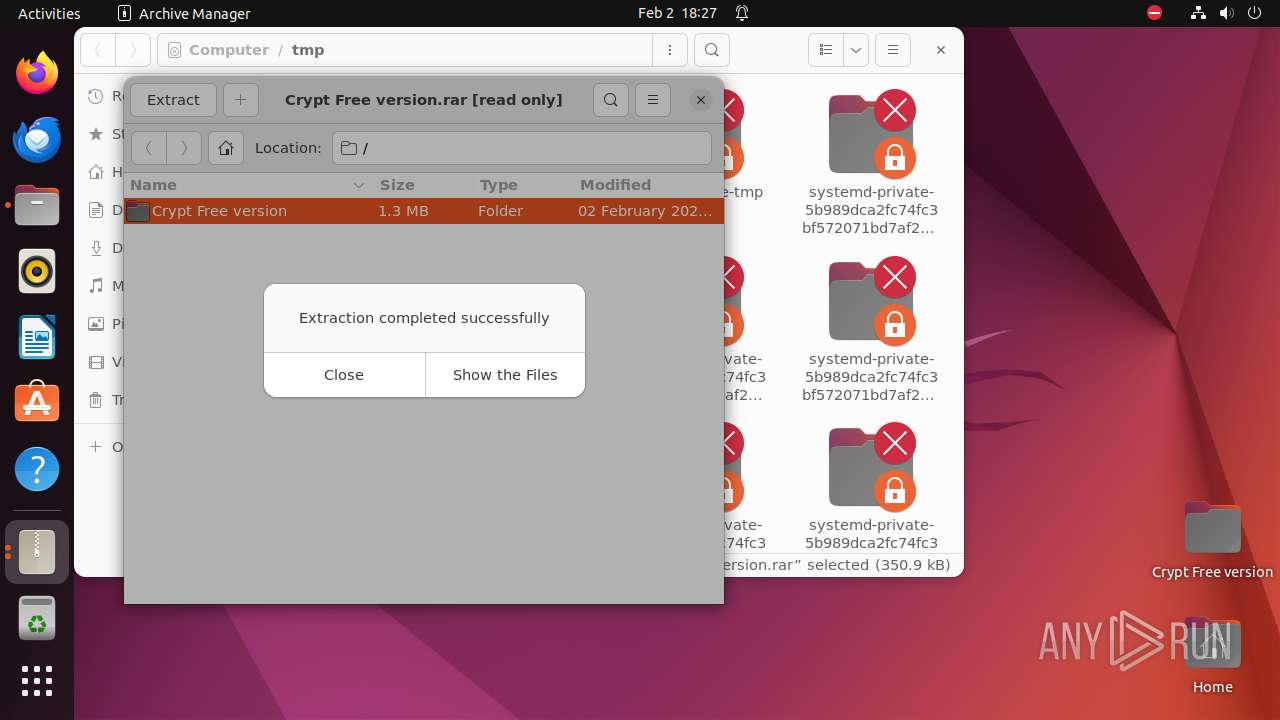
Task: Select the bottom systemd-private folder in Files
Action: tap(871, 488)
